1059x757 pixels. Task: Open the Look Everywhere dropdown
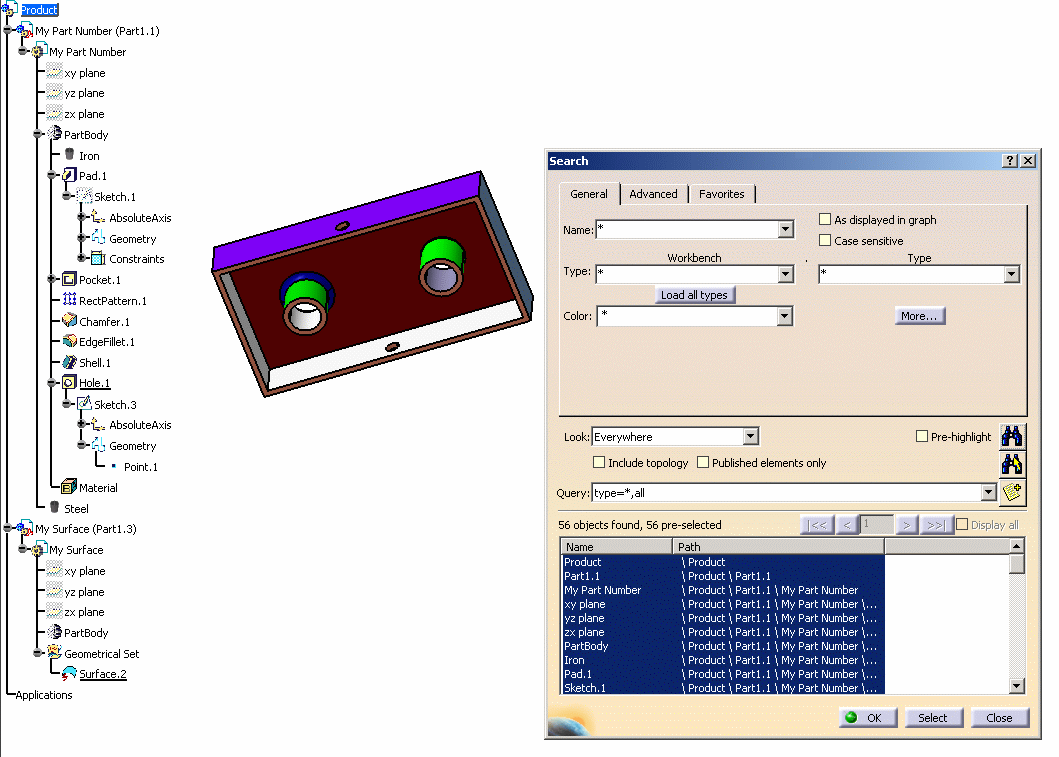click(x=750, y=437)
